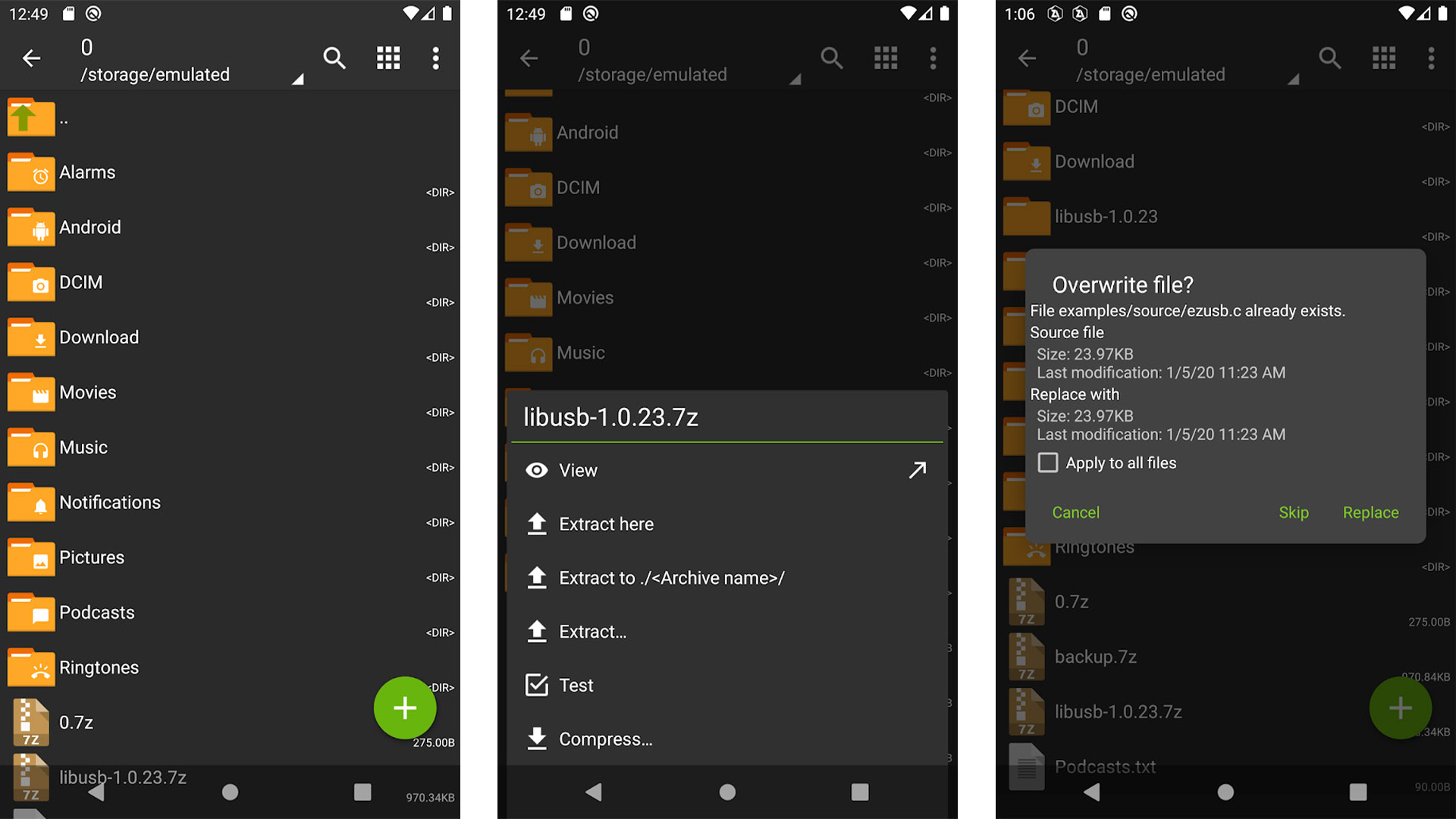Tap the Replace button in dialog
Viewport: 1456px width, 819px height.
1371,512
